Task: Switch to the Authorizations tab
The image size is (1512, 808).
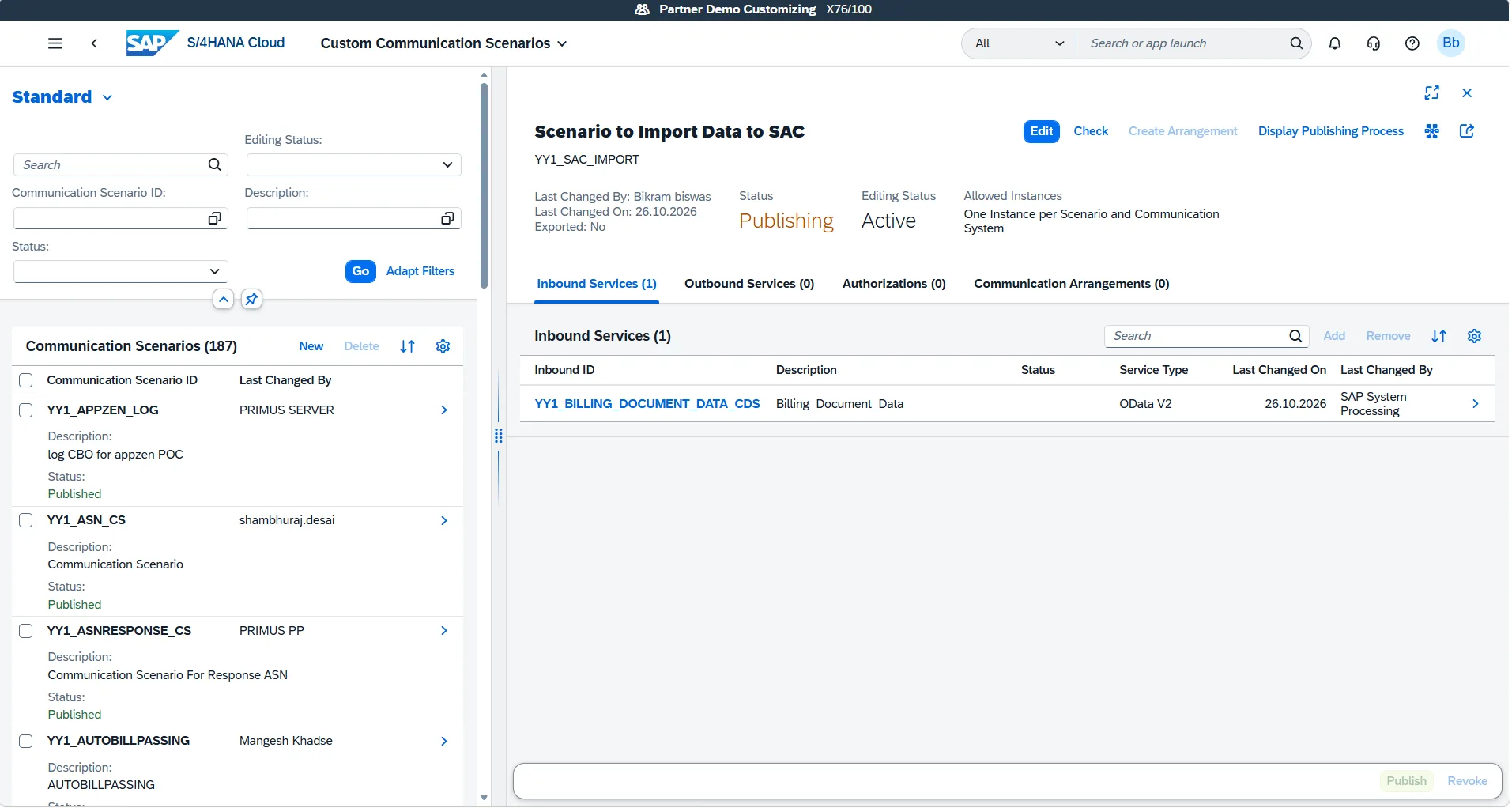Action: 894,284
